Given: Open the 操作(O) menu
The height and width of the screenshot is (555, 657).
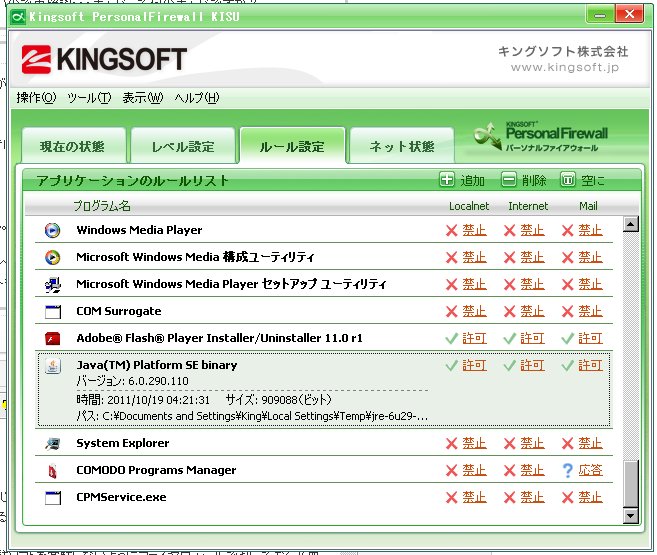Looking at the screenshot, I should click(36, 98).
